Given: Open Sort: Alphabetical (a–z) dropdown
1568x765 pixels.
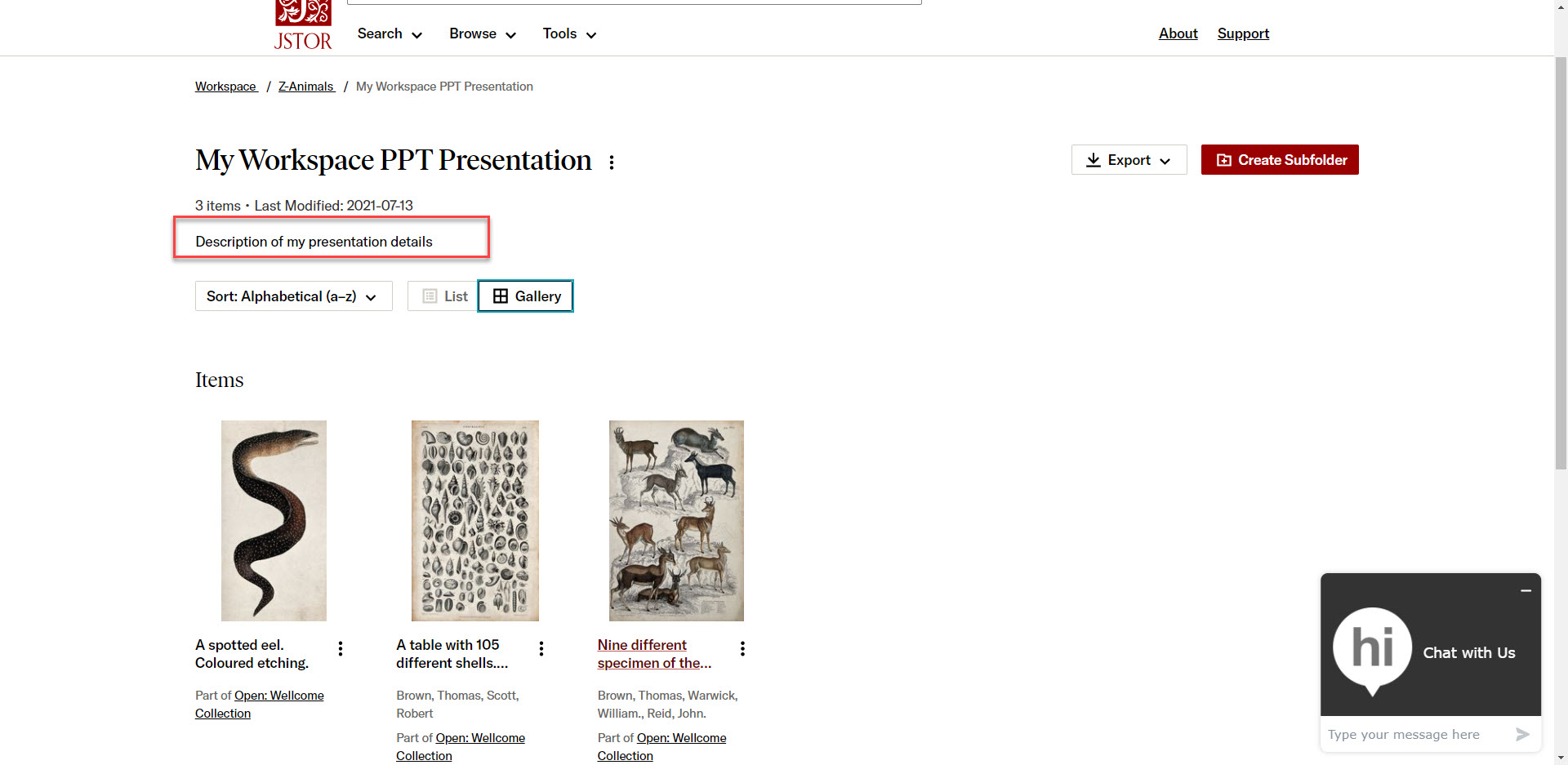Looking at the screenshot, I should pyautogui.click(x=293, y=296).
